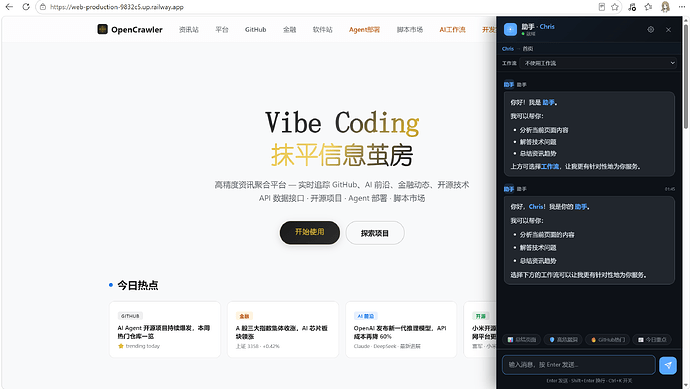This screenshot has height=389, width=690.
Task: Close the assistant chat panel
Action: [x=668, y=29]
